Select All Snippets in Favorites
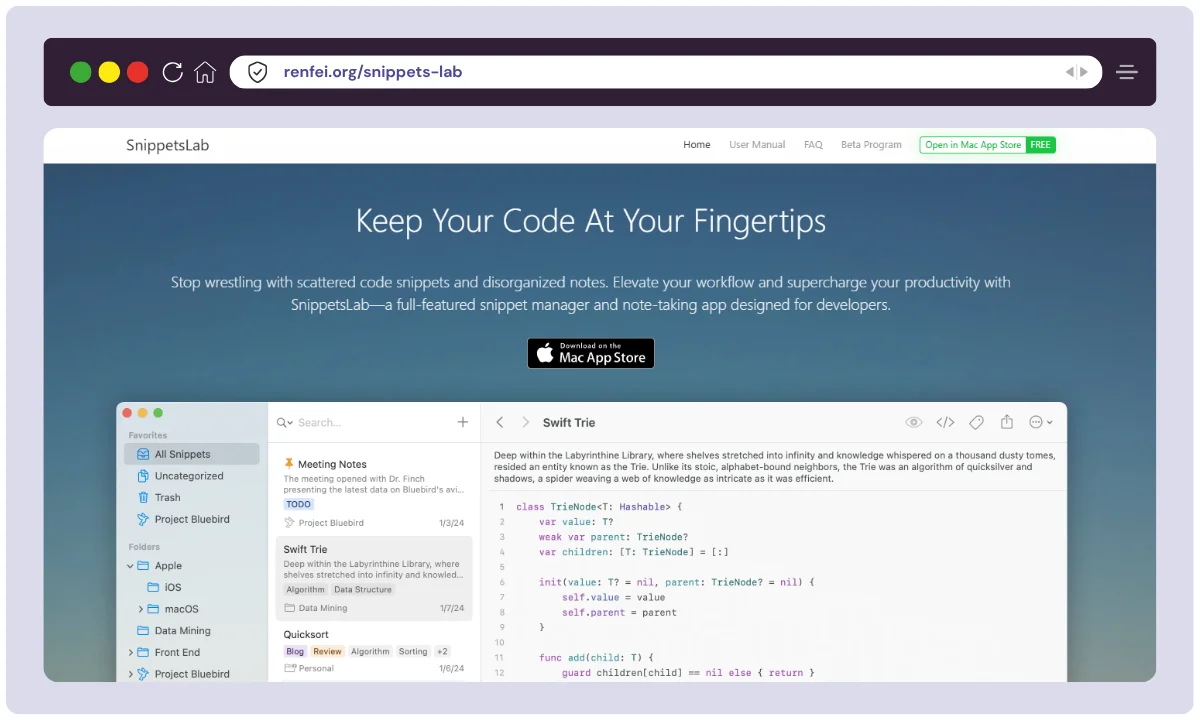 (192, 454)
